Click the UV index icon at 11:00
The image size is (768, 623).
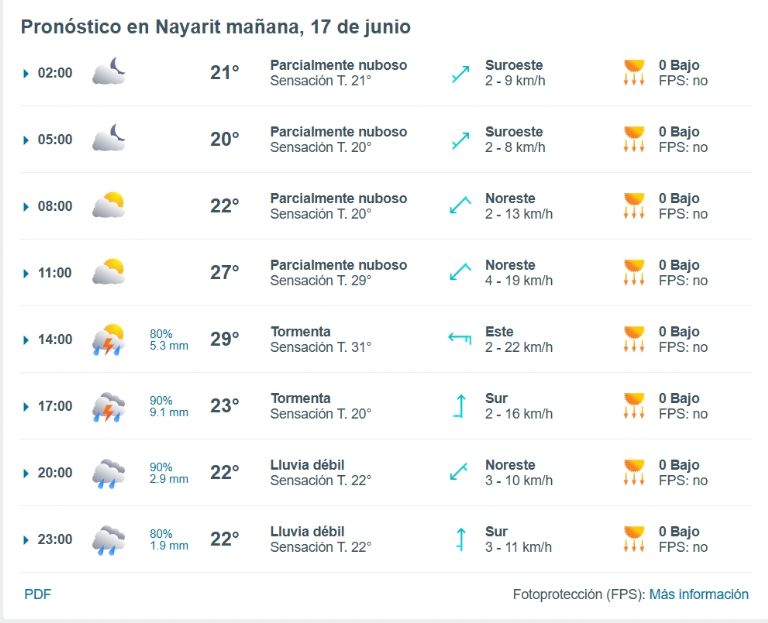point(634,272)
